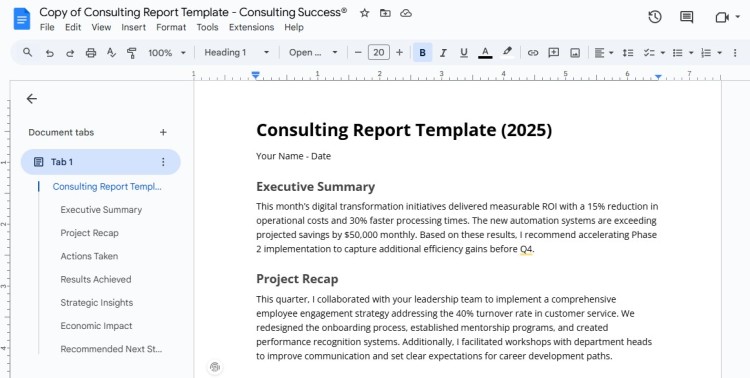750x378 pixels.
Task: Increase font size with plus
Action: [x=399, y=52]
